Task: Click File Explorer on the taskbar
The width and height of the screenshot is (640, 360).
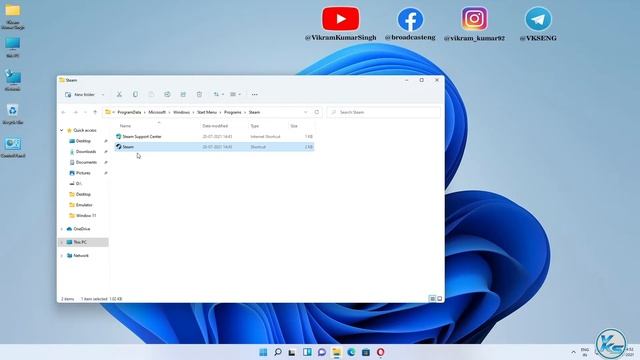Action: tap(336, 352)
